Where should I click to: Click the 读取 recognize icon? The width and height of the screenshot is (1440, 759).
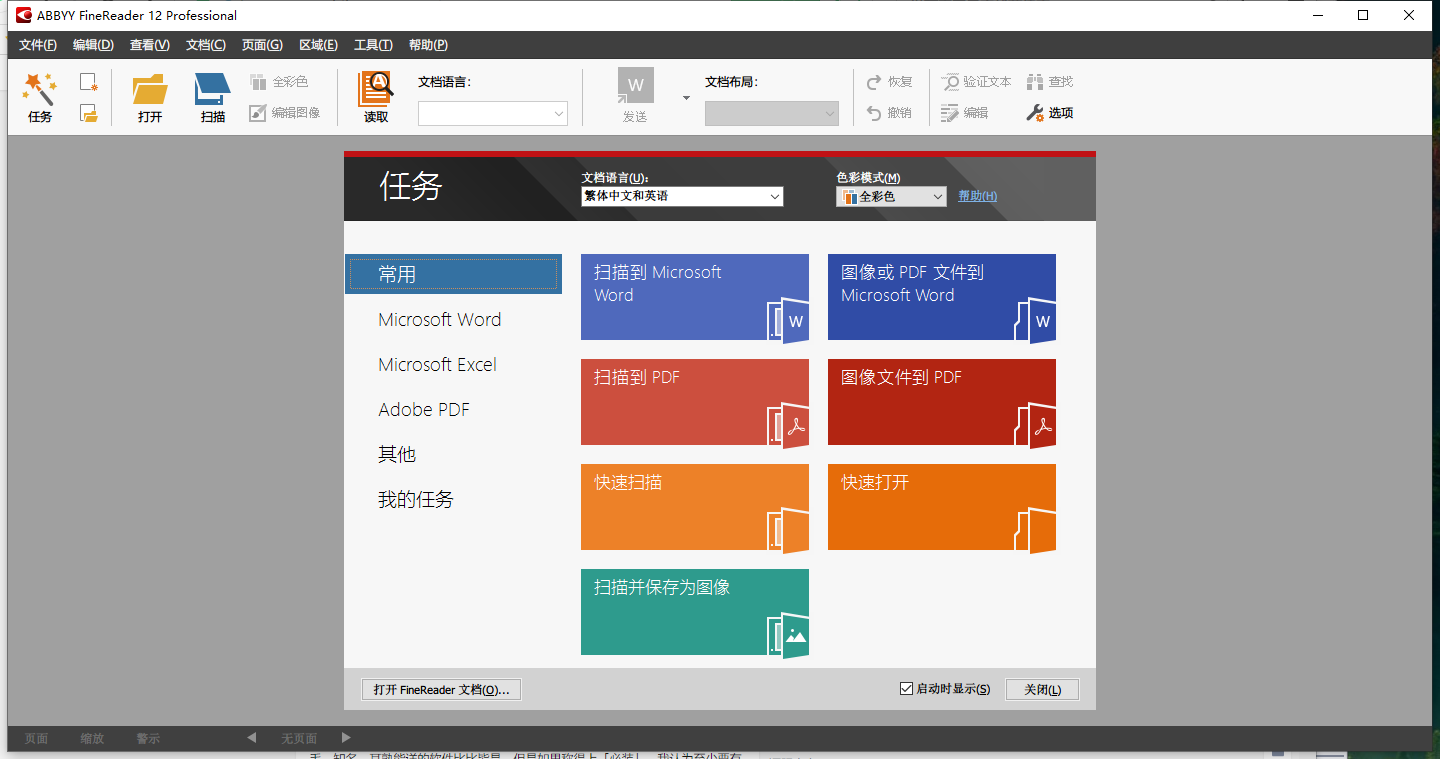(x=376, y=88)
